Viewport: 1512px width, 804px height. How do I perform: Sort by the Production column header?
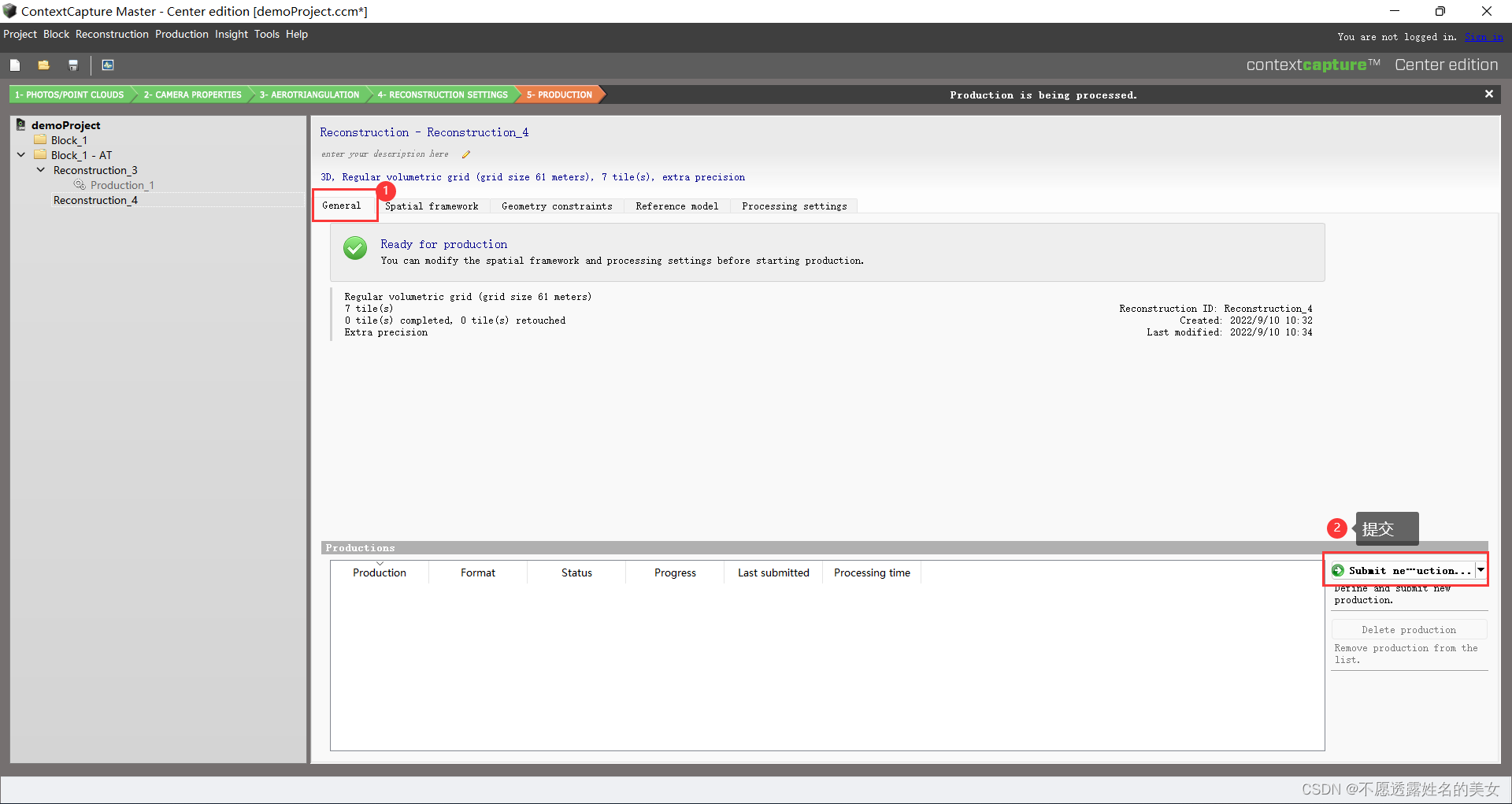(380, 572)
